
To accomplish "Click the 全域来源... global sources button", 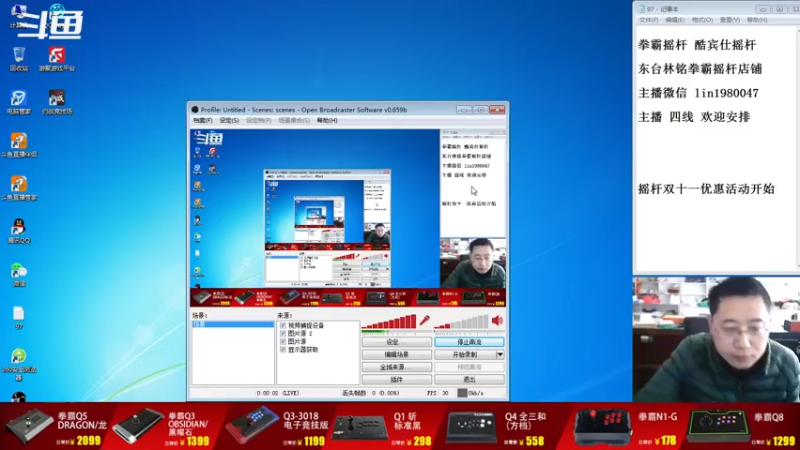I will point(396,367).
